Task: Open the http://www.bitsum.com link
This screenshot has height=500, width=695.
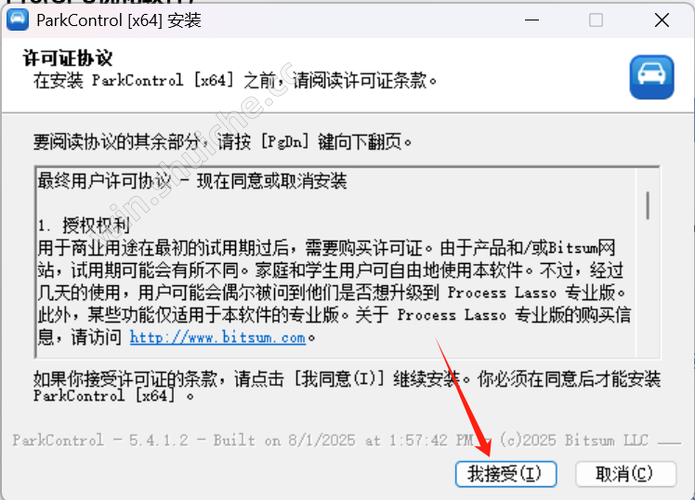Action: click(x=218, y=337)
